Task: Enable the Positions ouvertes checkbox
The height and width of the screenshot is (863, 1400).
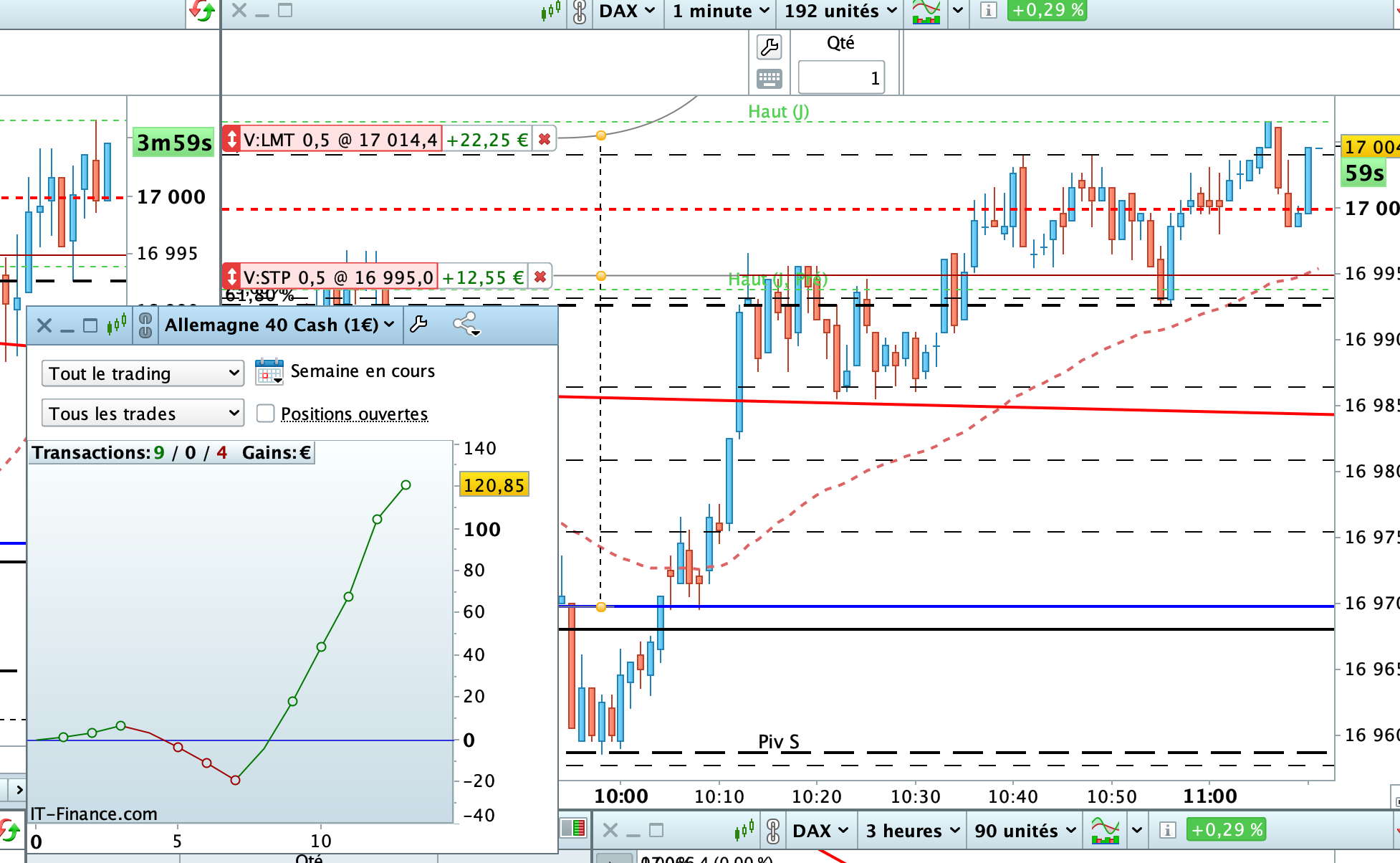Action: 265,414
